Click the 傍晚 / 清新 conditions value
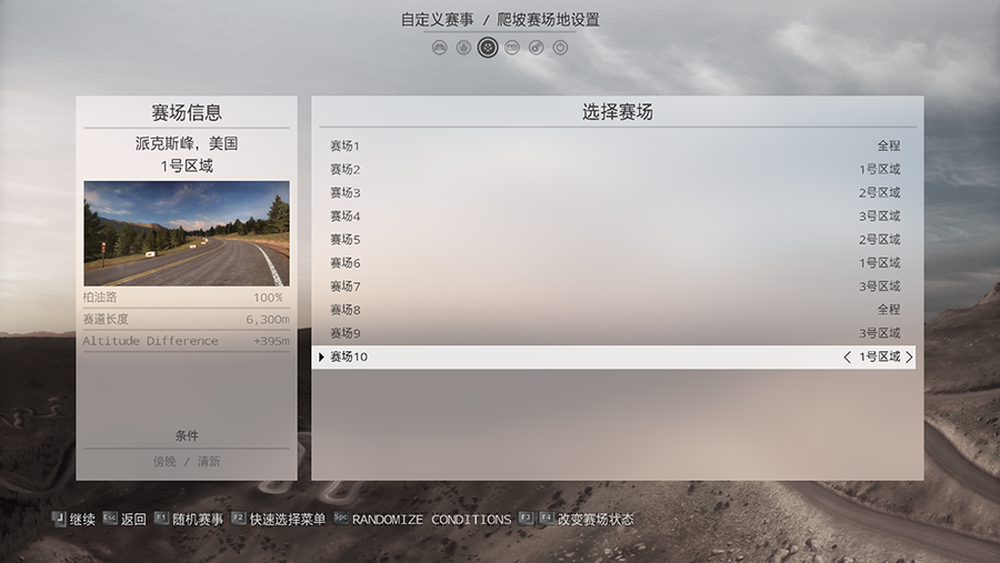This screenshot has width=1000, height=563. tap(186, 461)
